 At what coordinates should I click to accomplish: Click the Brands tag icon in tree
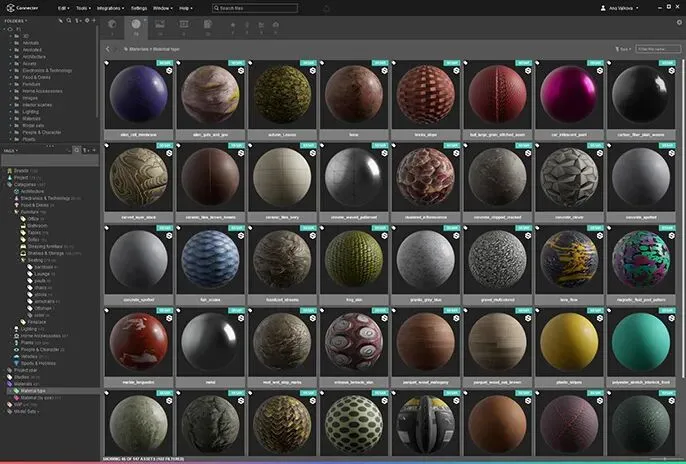[9, 170]
